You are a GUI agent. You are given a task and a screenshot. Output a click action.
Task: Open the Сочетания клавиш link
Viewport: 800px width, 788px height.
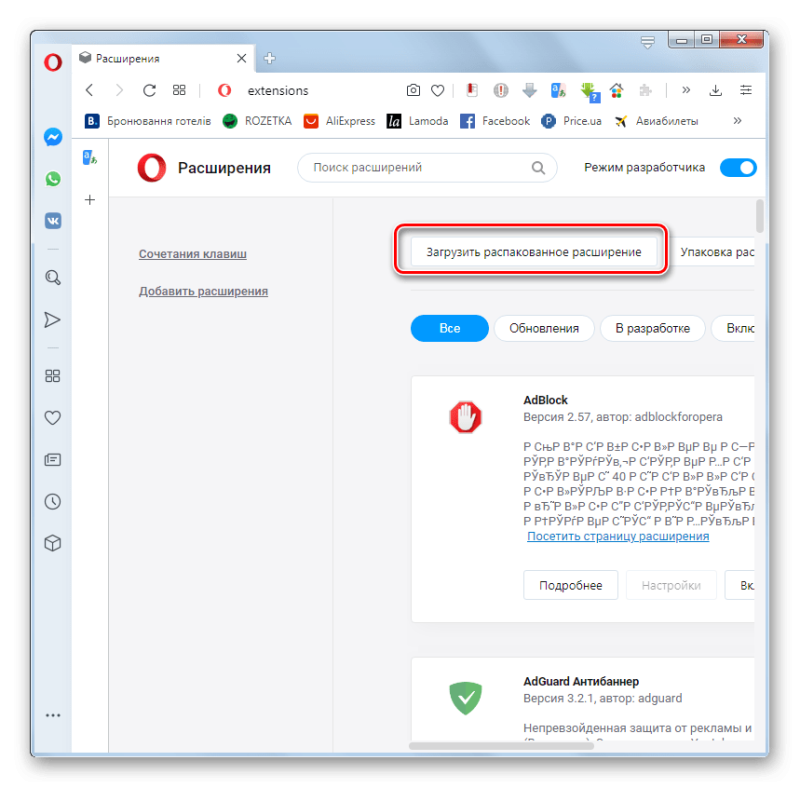click(192, 254)
